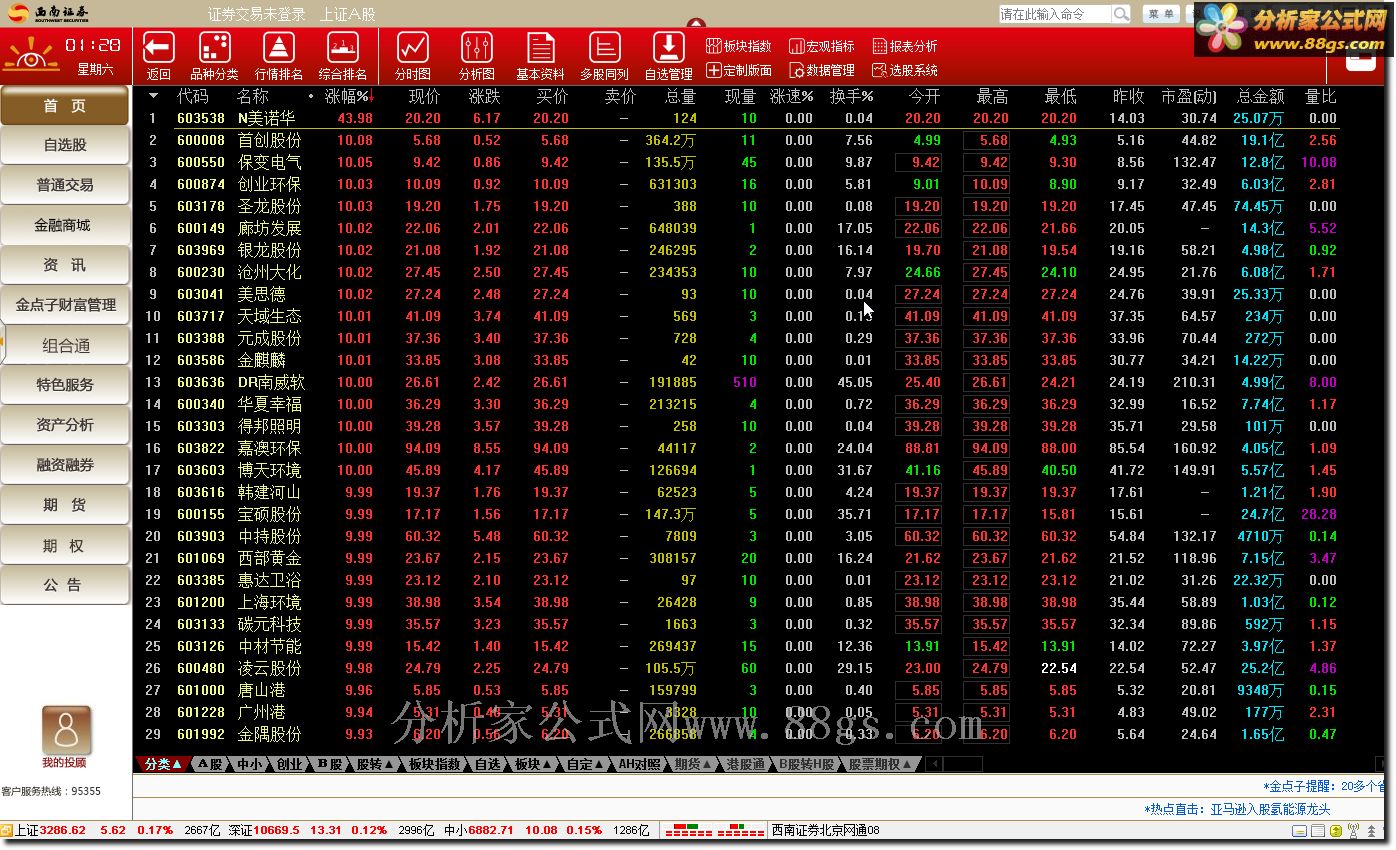Expand the 股票期权▲ tab menu
The image size is (1396, 850).
coord(881,764)
